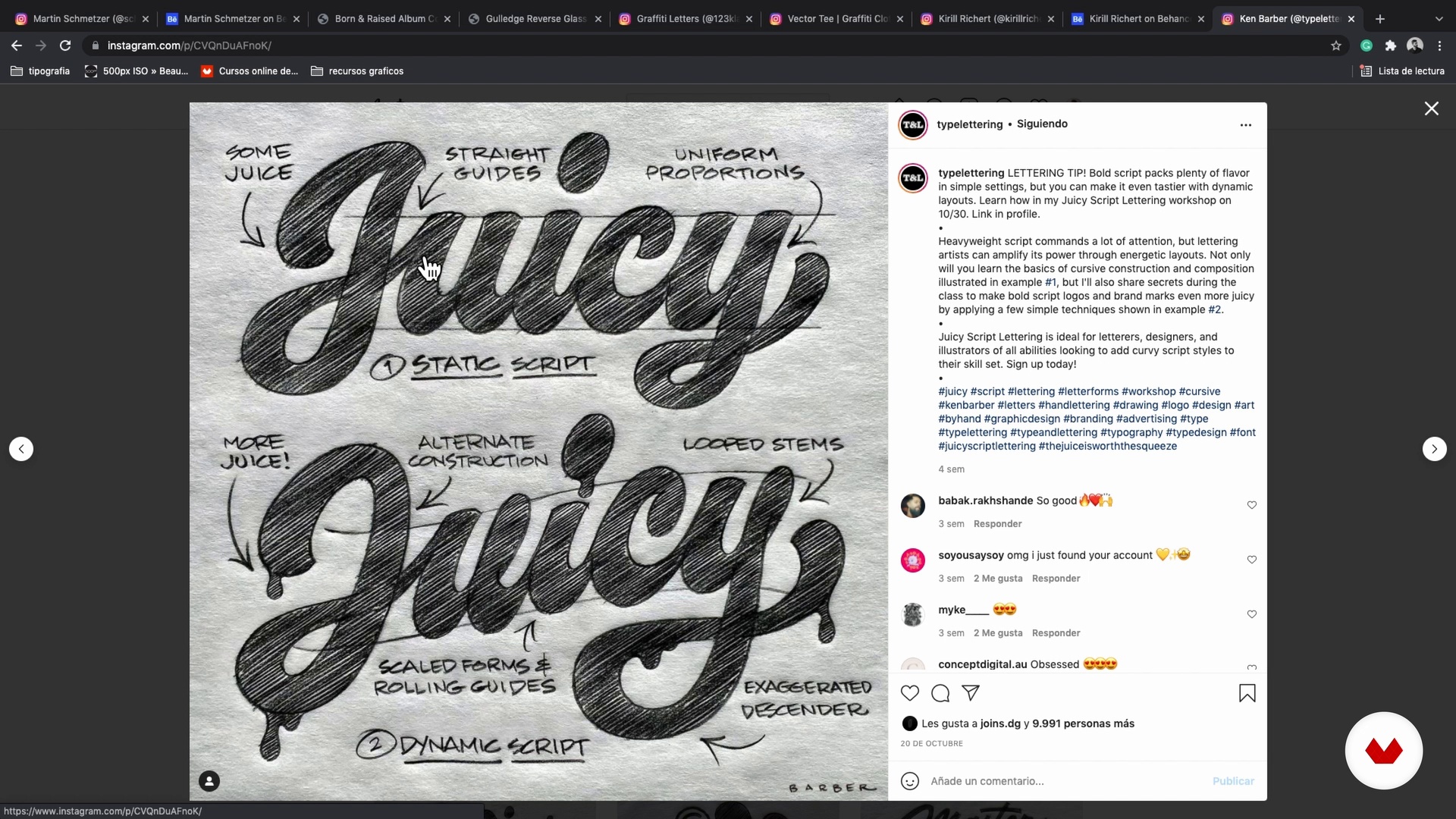Image resolution: width=1456 pixels, height=819 pixels.
Task: Open post options three-dot menu
Action: click(x=1246, y=125)
